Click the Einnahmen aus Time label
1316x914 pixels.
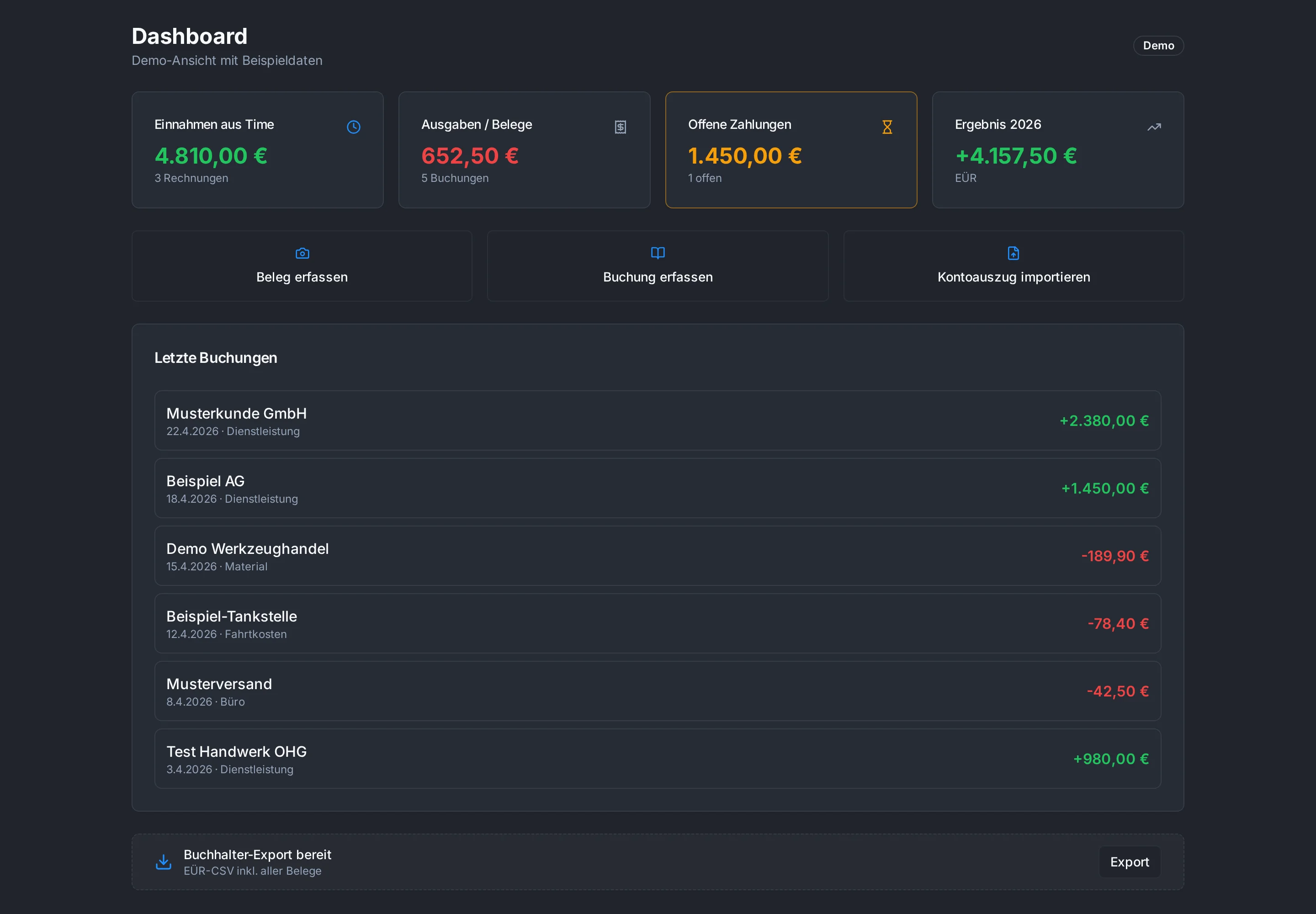pyautogui.click(x=214, y=124)
